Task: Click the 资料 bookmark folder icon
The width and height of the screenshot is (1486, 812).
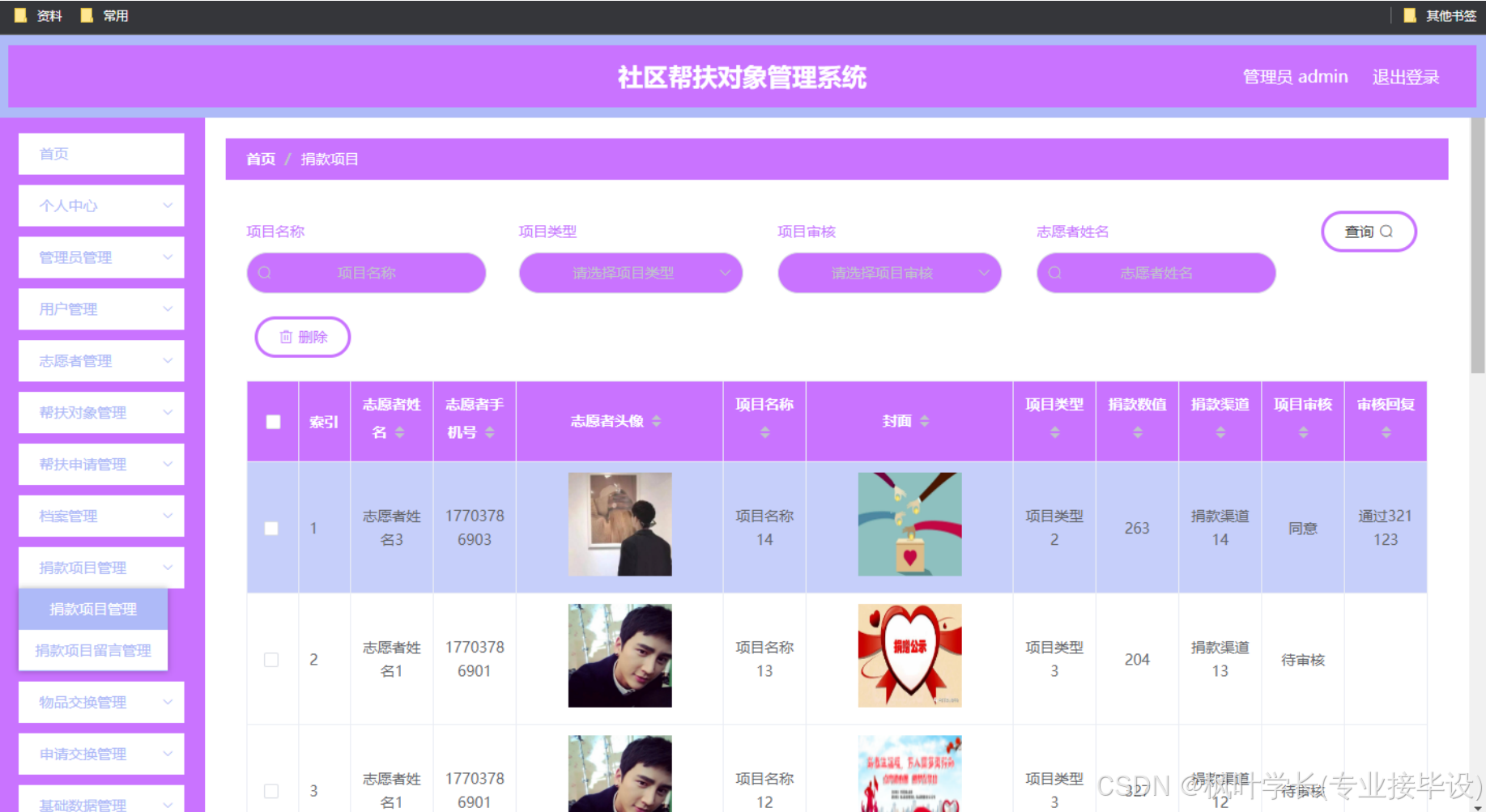Action: coord(21,15)
